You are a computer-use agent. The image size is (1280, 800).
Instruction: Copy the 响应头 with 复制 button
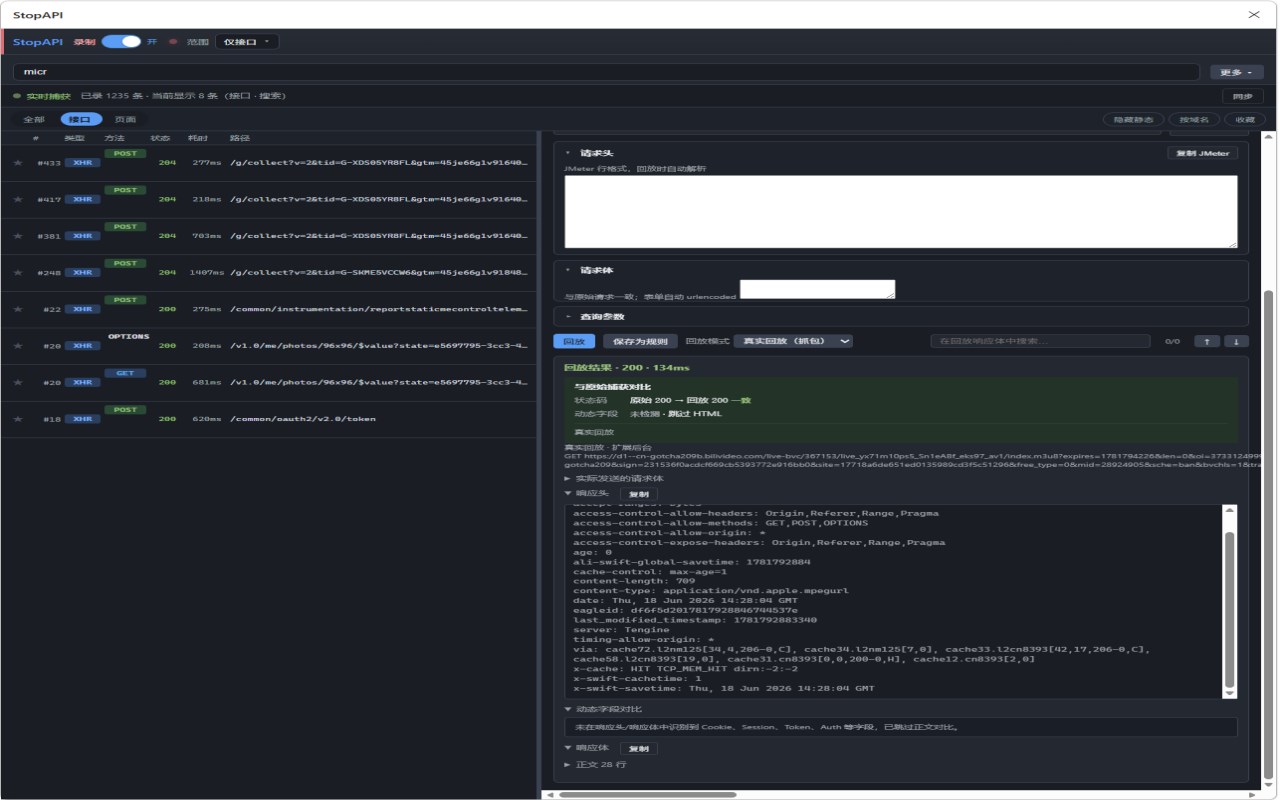(x=638, y=494)
